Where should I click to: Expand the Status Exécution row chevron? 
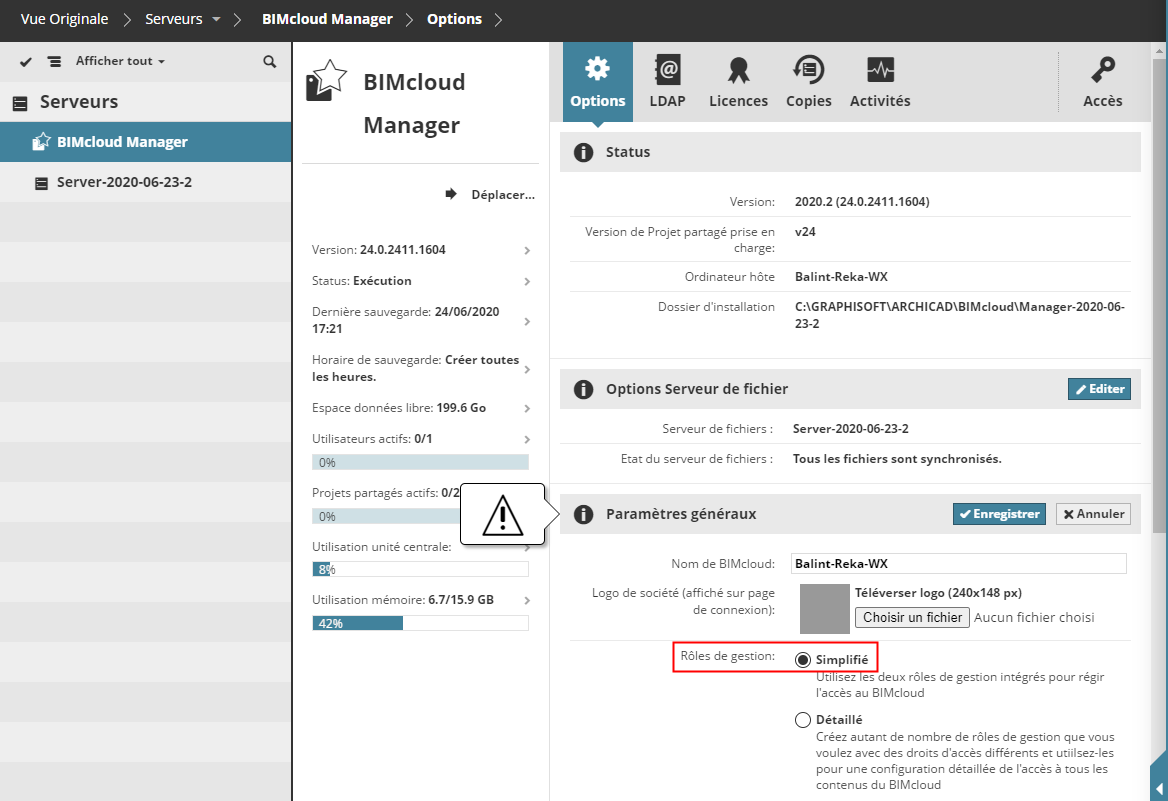point(527,282)
